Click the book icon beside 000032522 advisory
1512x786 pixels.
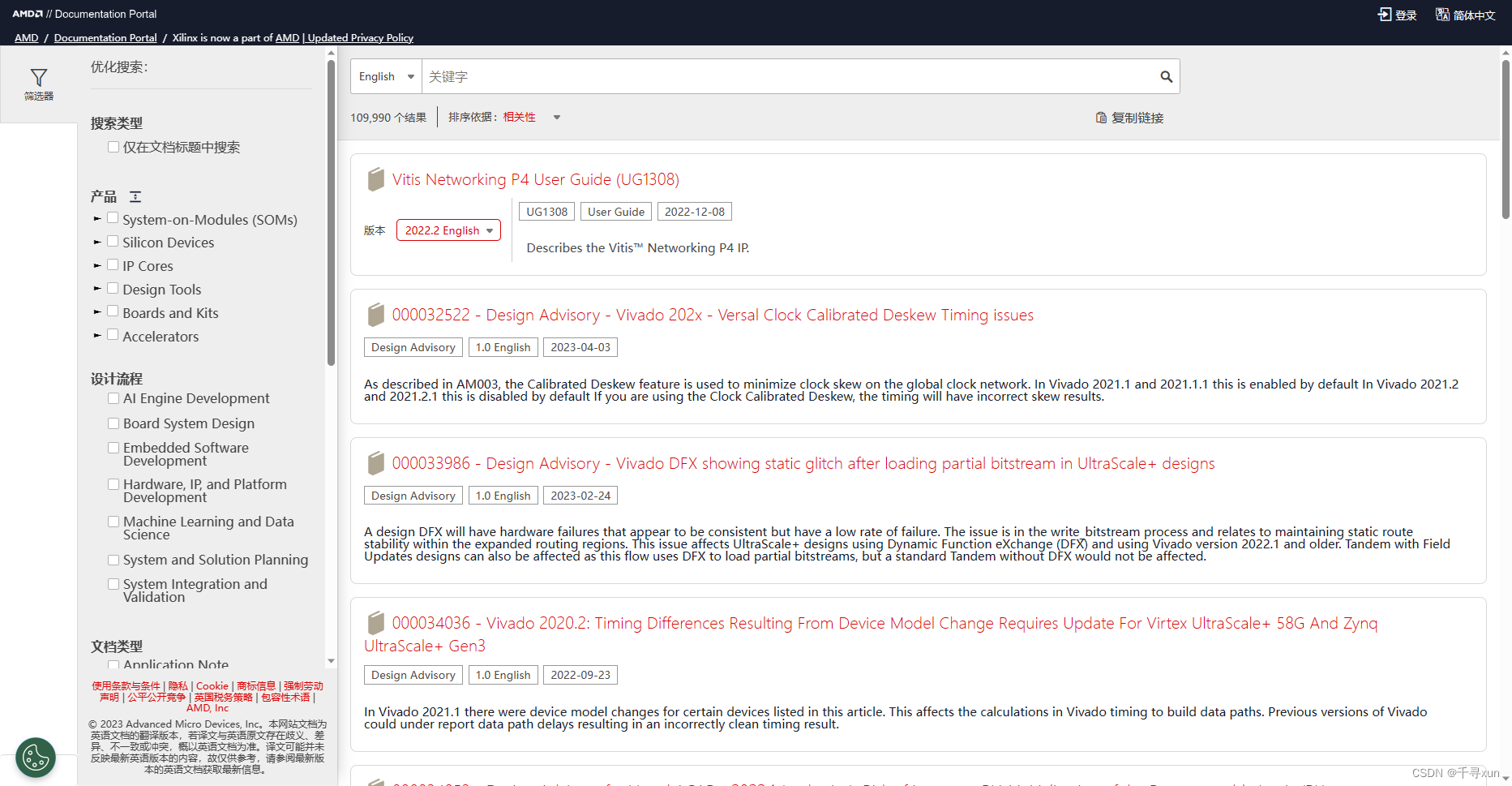click(375, 315)
